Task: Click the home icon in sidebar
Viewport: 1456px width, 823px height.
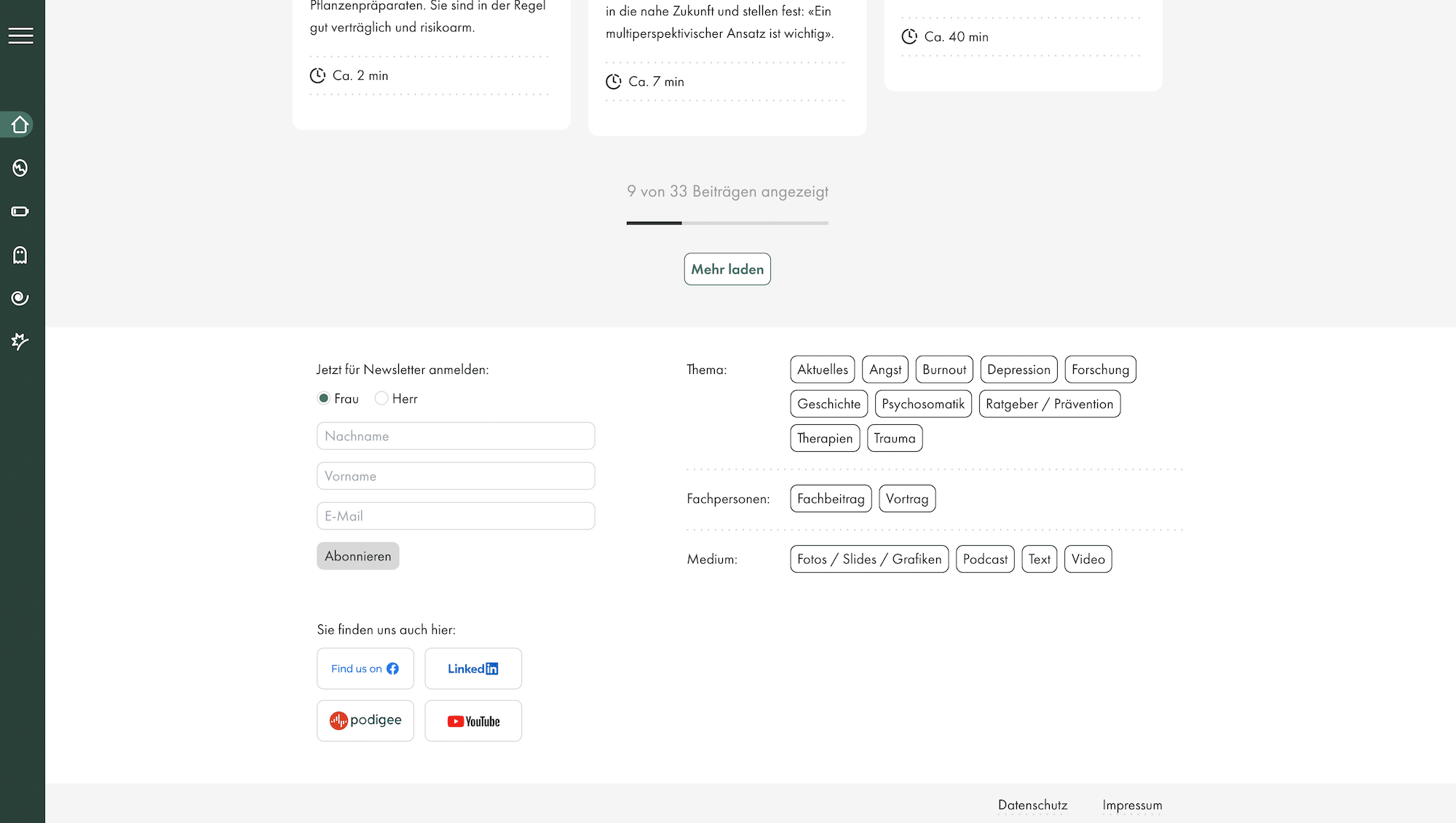Action: 20,125
